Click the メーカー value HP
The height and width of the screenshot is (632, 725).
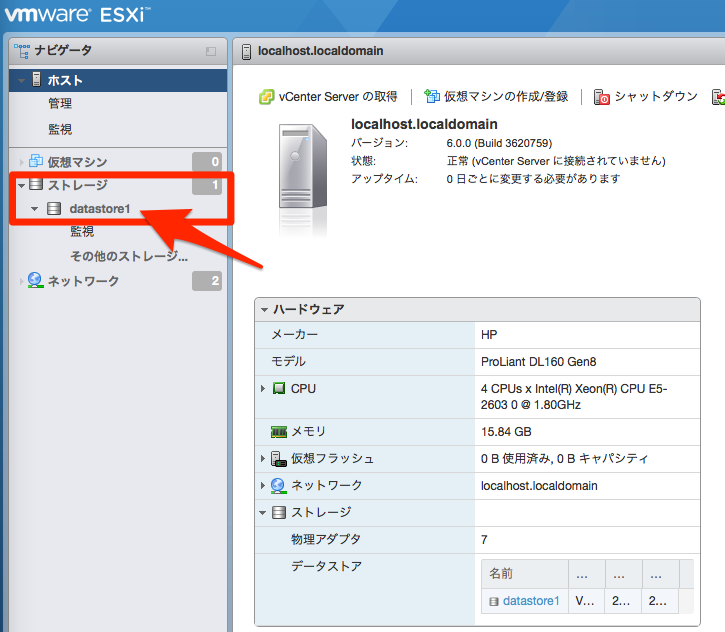[489, 335]
